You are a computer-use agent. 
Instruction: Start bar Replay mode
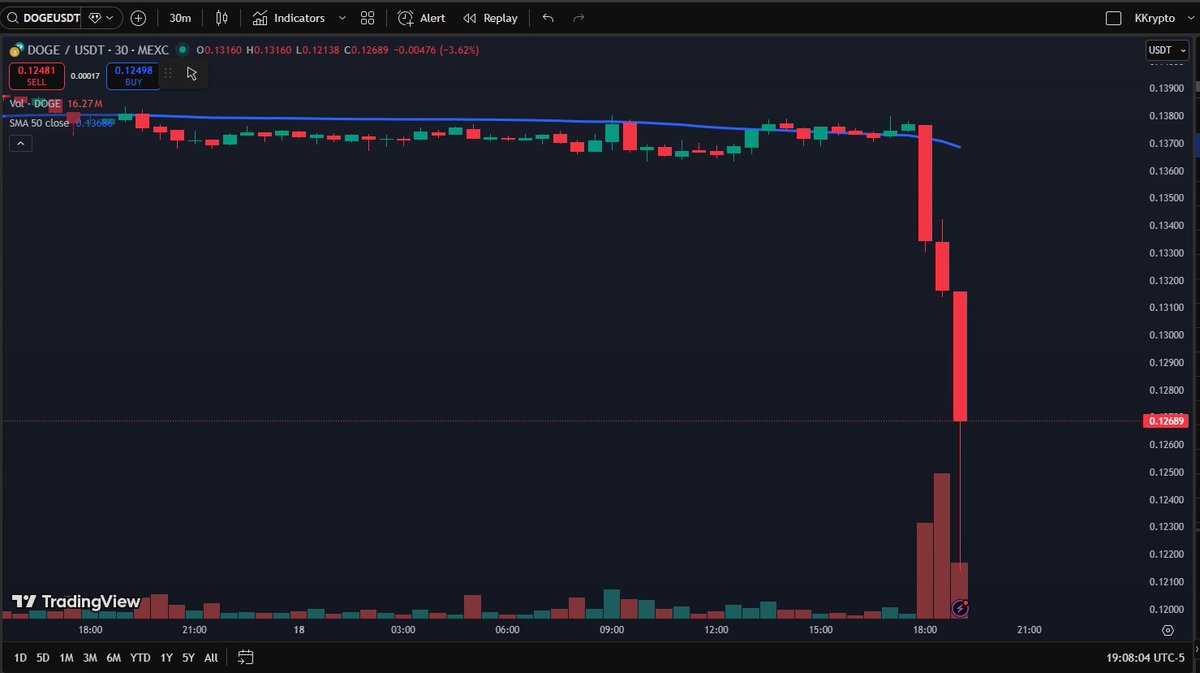(x=489, y=17)
